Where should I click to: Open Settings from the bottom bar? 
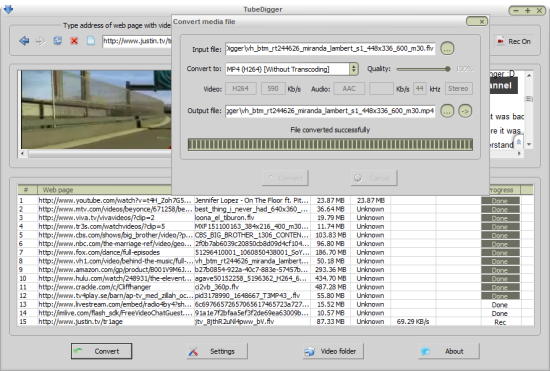[x=217, y=351]
